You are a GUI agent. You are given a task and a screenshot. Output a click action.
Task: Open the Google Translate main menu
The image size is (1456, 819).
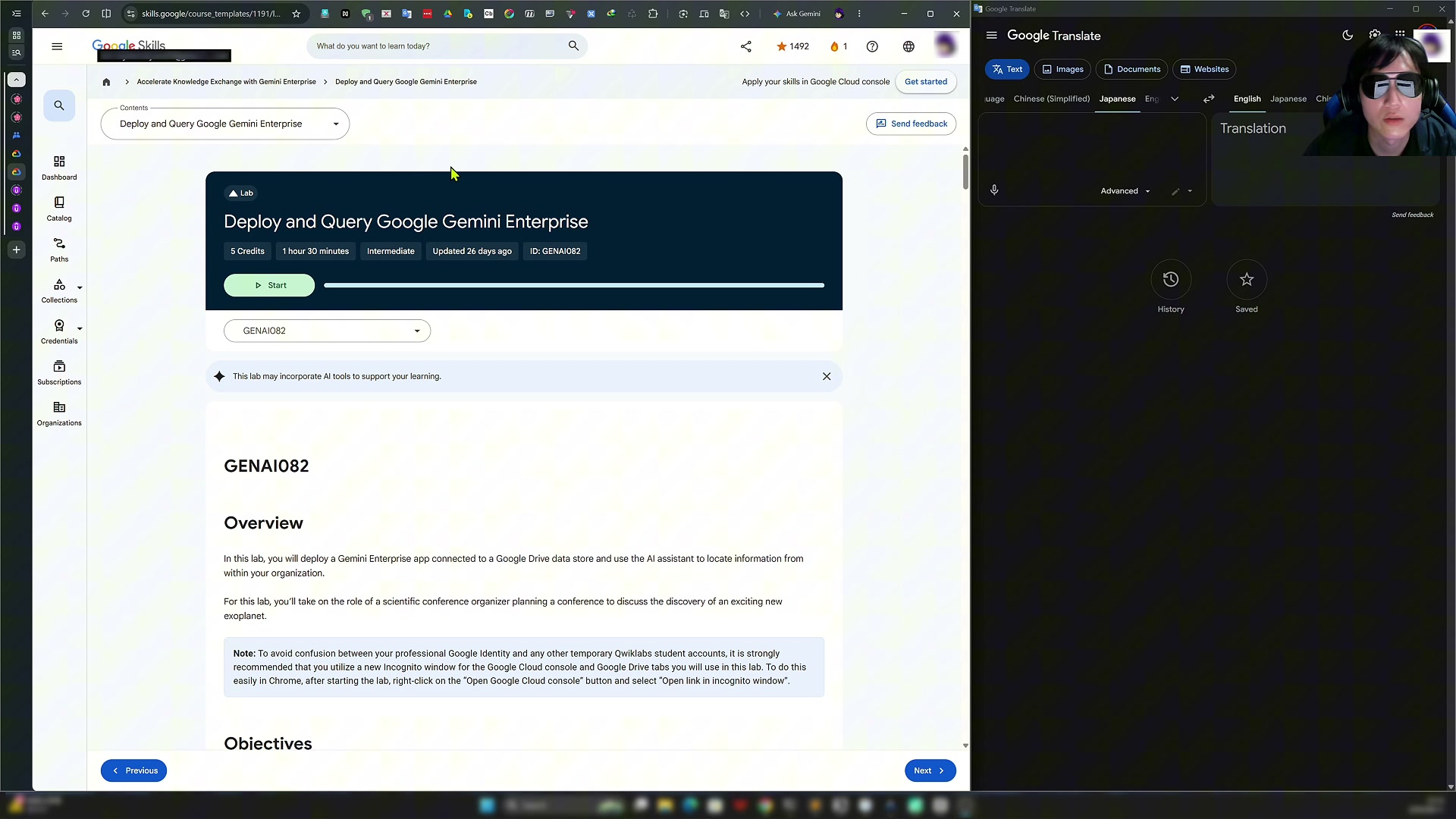point(991,36)
